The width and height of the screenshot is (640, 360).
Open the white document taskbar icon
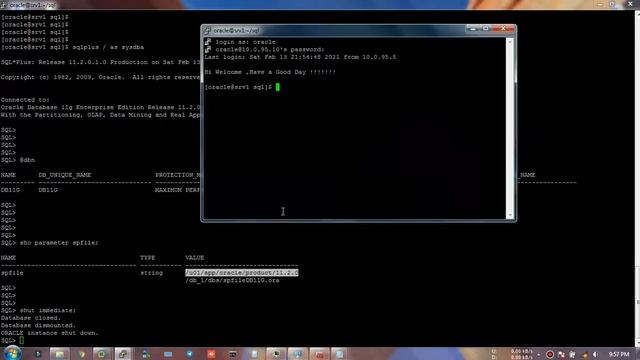click(254, 354)
